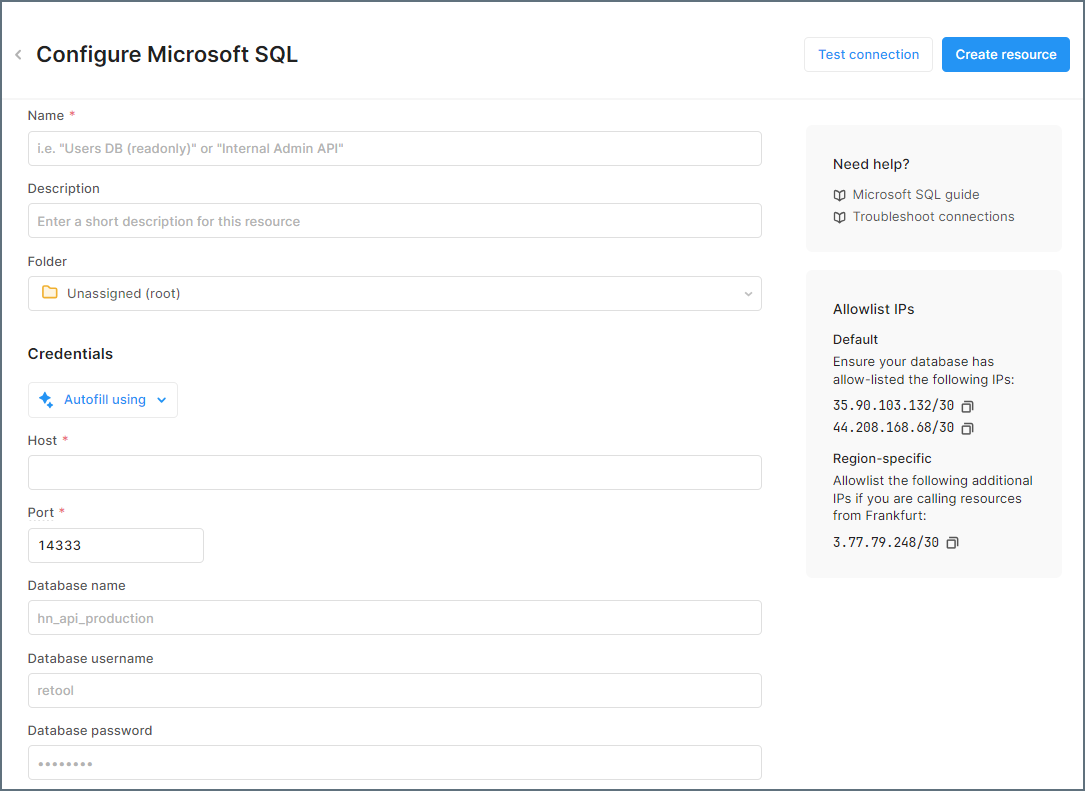
Task: Open Troubleshoot connections documentation
Action: click(x=932, y=217)
